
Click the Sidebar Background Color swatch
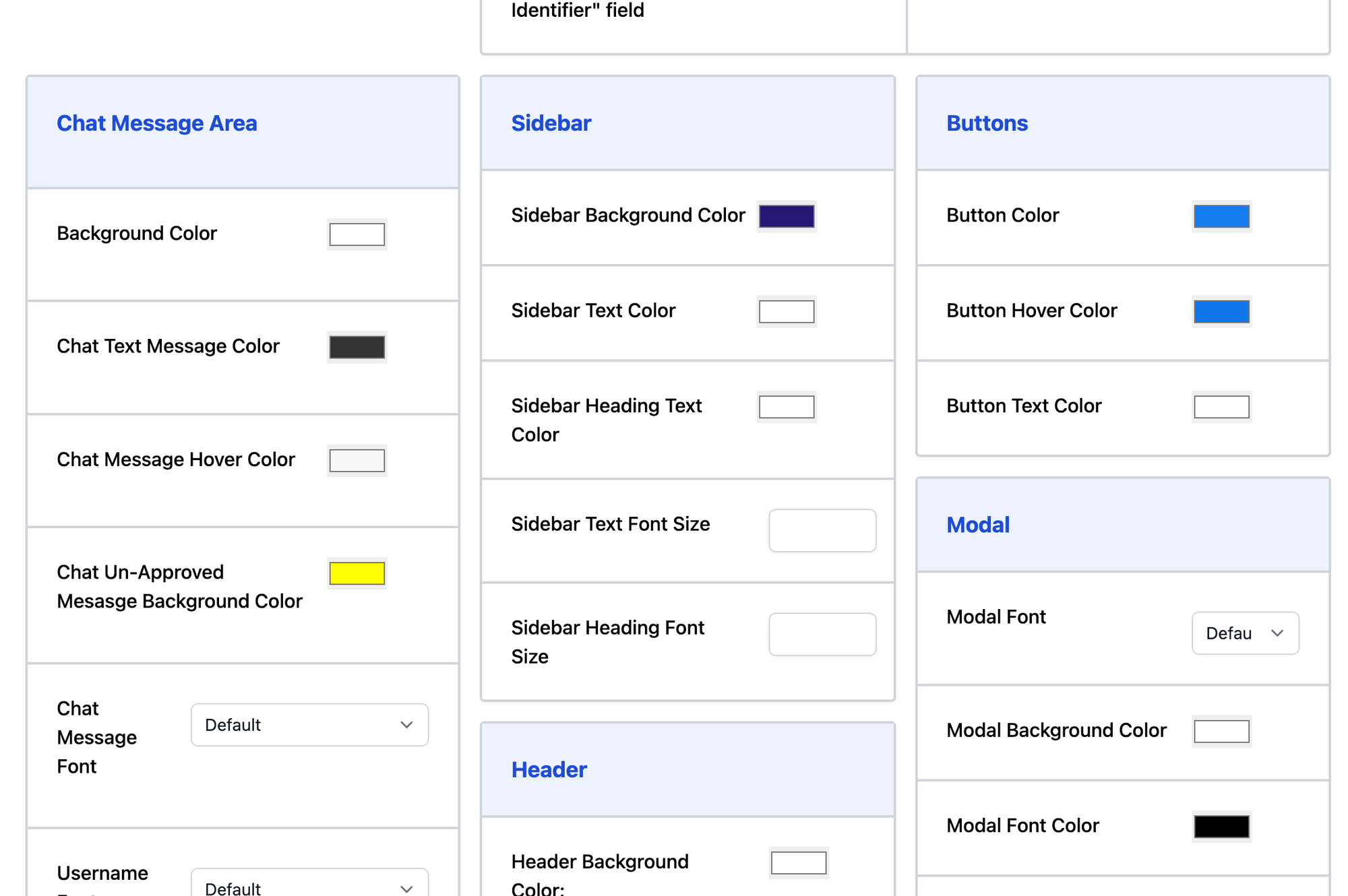point(787,216)
